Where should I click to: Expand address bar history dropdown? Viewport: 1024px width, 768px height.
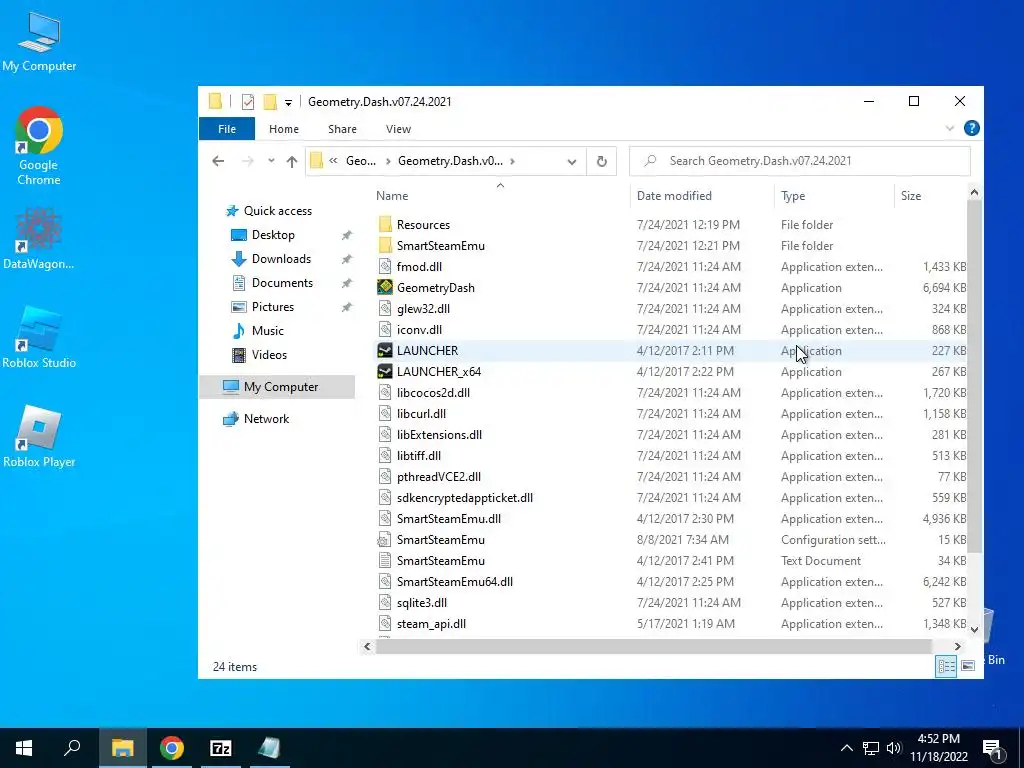pyautogui.click(x=571, y=161)
